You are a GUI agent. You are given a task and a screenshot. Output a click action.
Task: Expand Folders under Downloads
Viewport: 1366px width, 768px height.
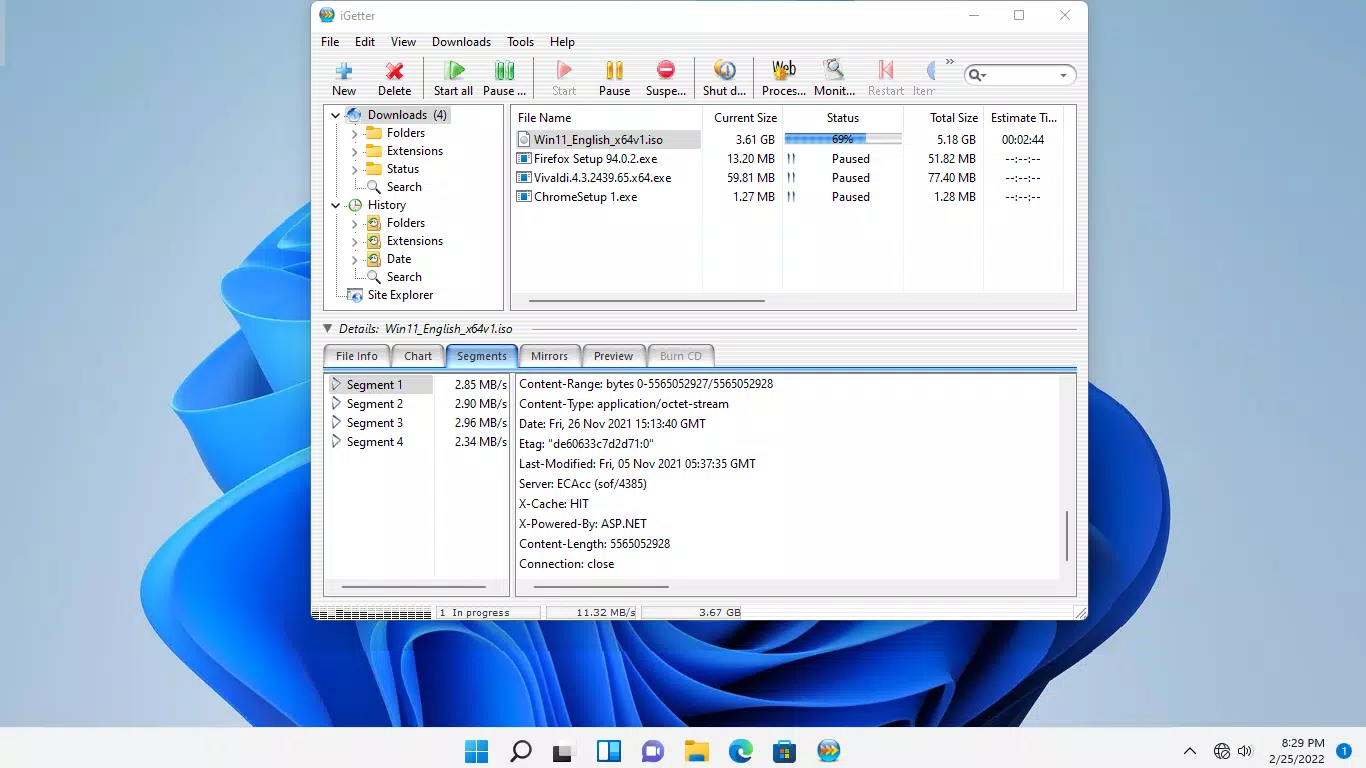(x=354, y=133)
